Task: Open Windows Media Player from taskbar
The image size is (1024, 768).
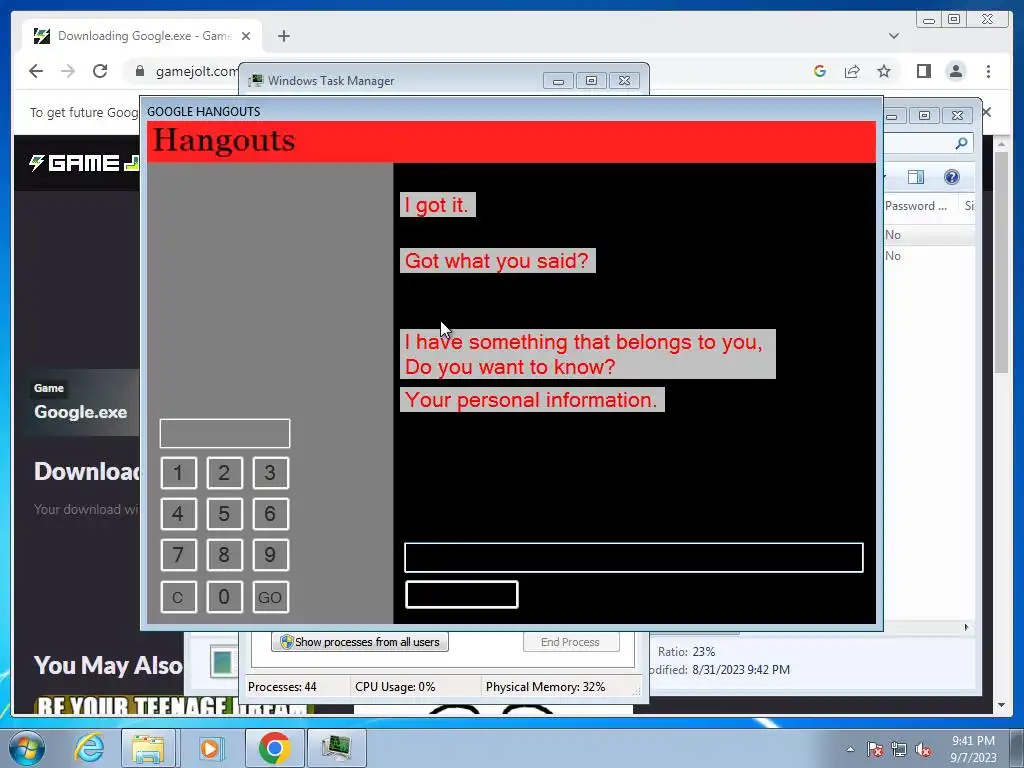Action: tap(210, 748)
